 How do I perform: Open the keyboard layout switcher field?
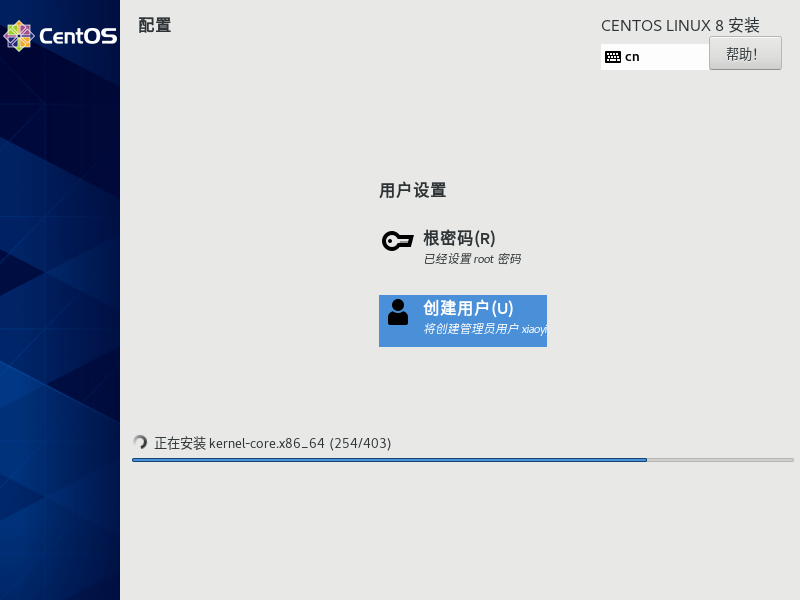point(655,57)
